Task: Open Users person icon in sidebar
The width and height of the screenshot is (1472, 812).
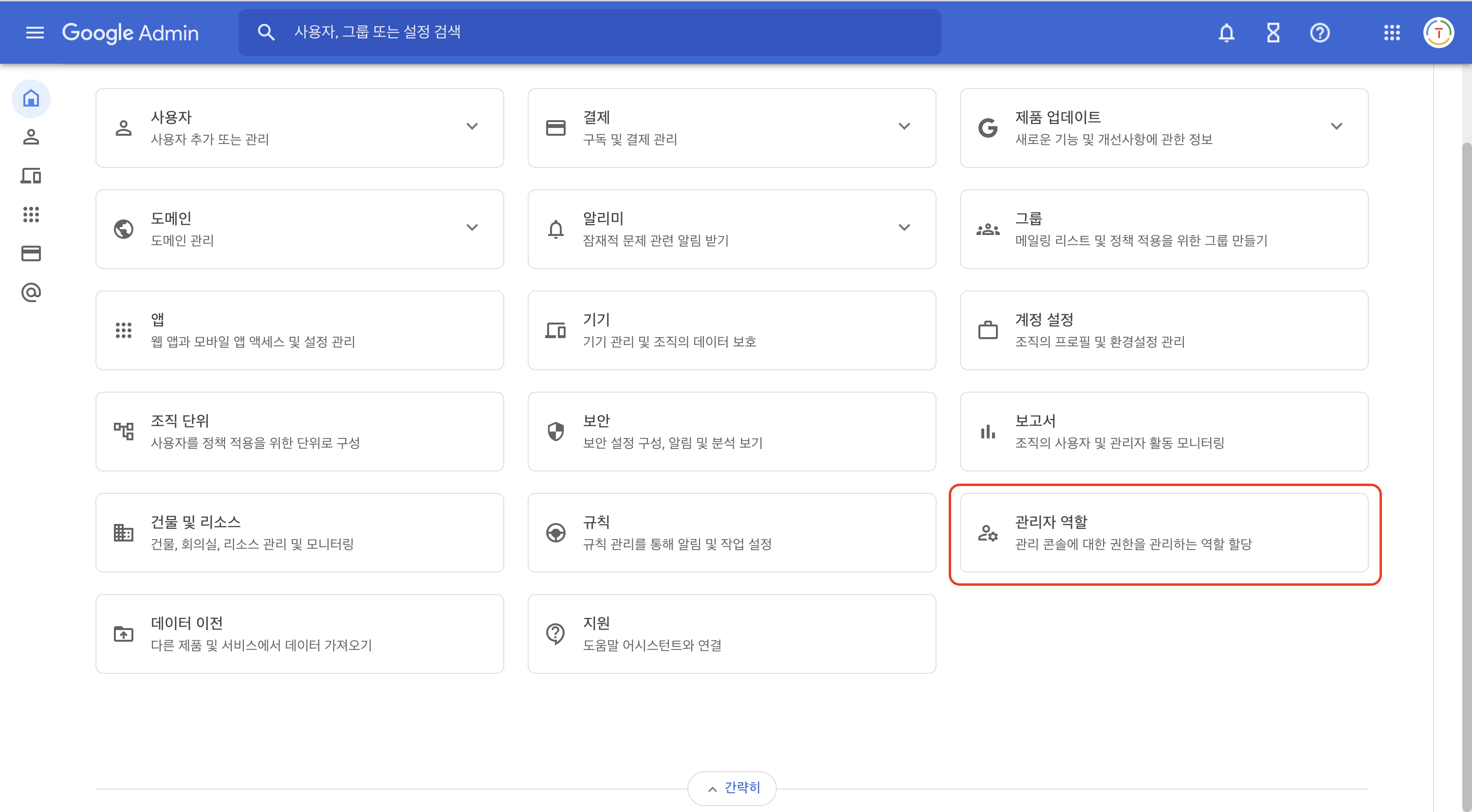Action: (x=31, y=137)
